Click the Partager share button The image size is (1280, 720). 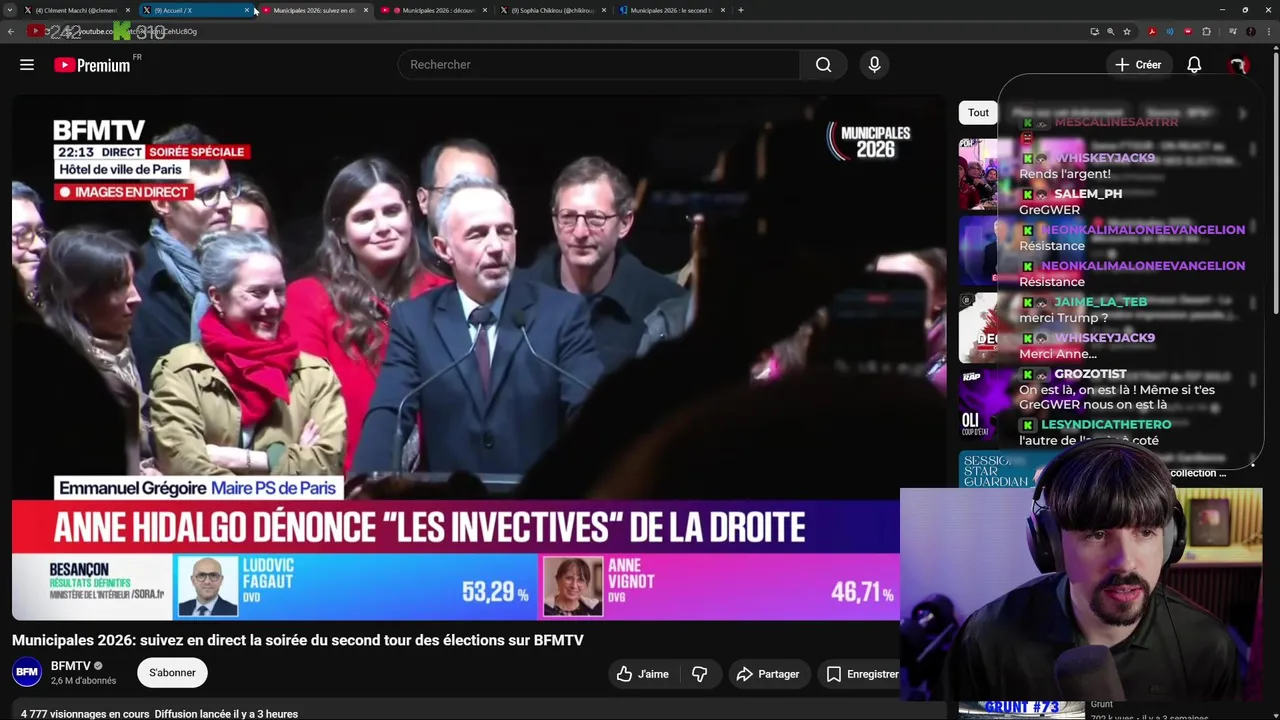pos(768,674)
